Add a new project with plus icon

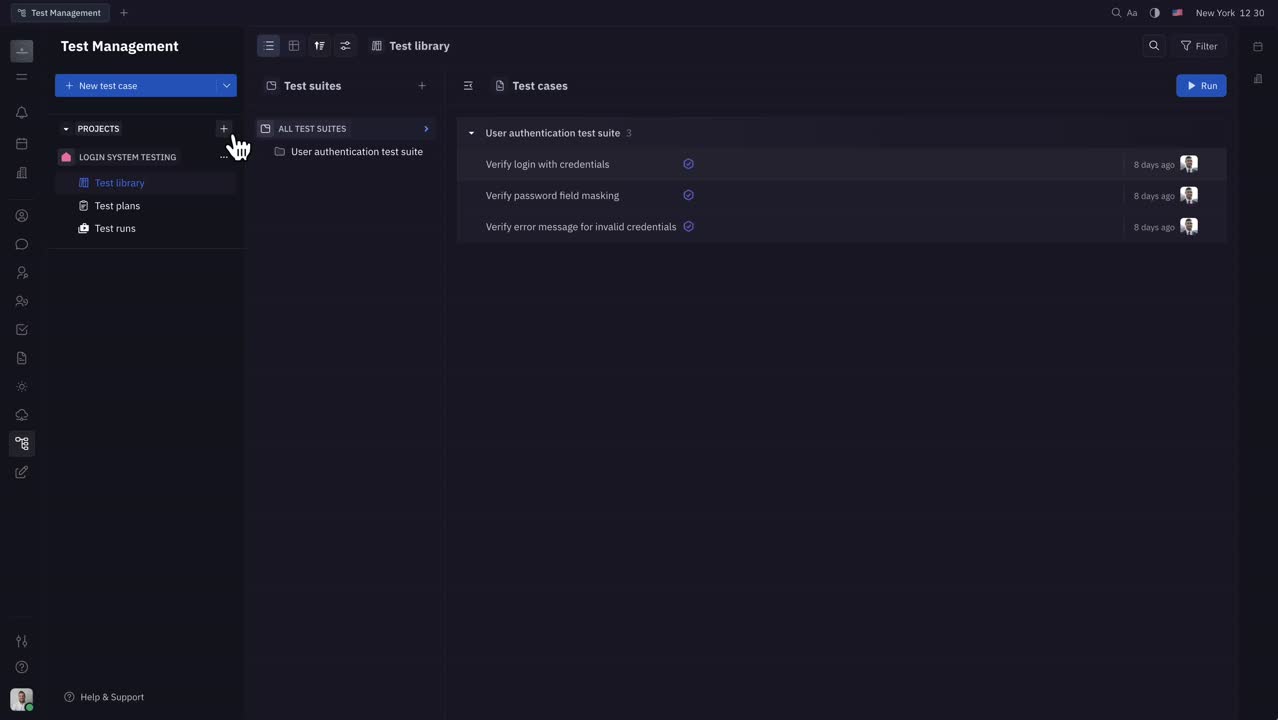coord(223,129)
